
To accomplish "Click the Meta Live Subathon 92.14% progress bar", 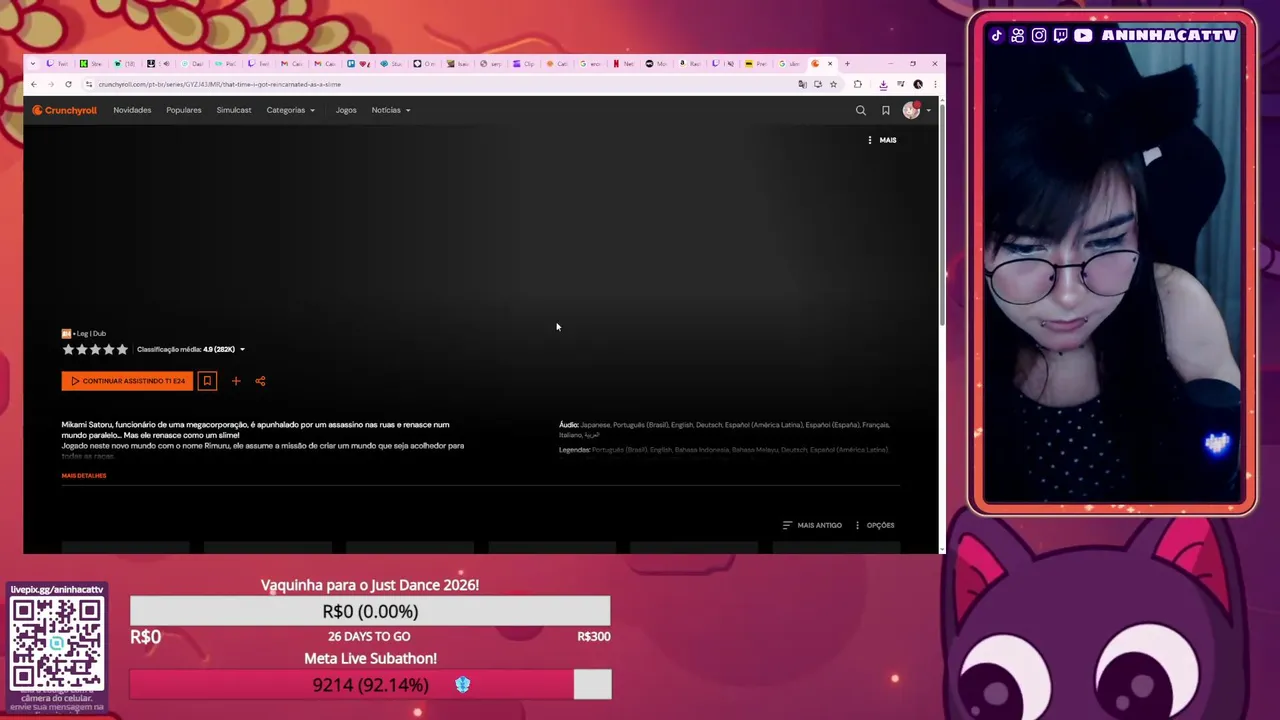I will (370, 685).
